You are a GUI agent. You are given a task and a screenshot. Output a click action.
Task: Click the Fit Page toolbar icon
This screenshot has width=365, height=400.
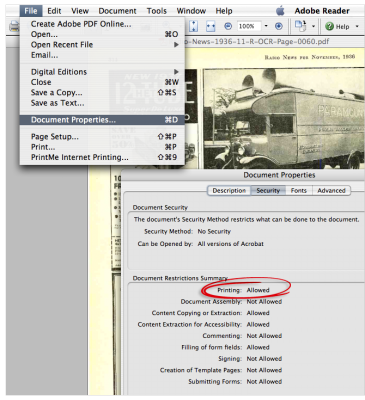coord(194,26)
